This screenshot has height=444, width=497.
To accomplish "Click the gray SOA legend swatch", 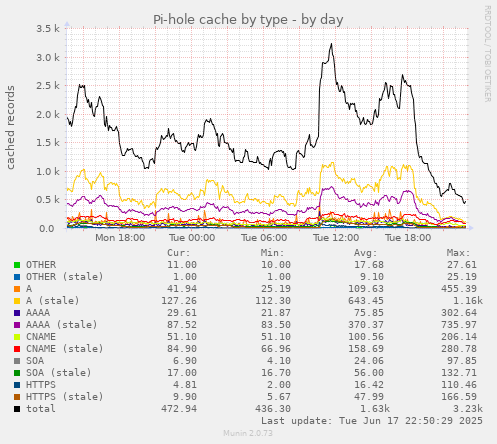I will point(17,361).
